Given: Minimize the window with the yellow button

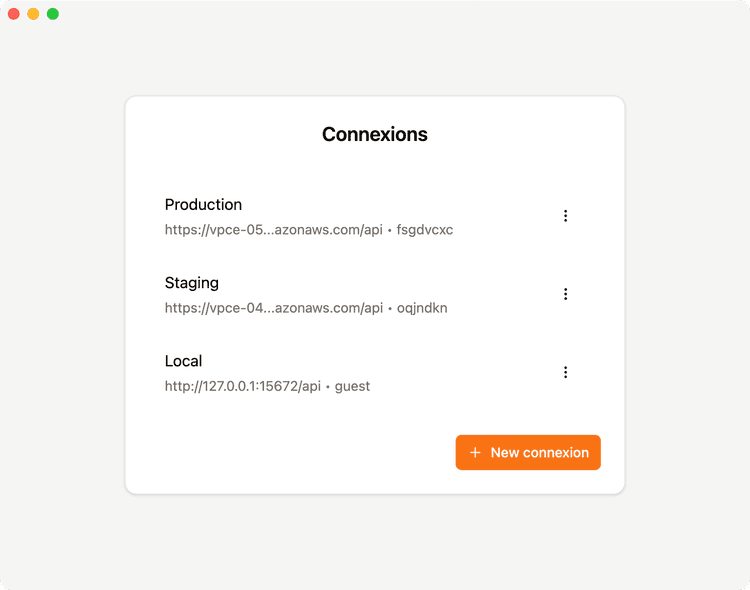Looking at the screenshot, I should pos(33,14).
